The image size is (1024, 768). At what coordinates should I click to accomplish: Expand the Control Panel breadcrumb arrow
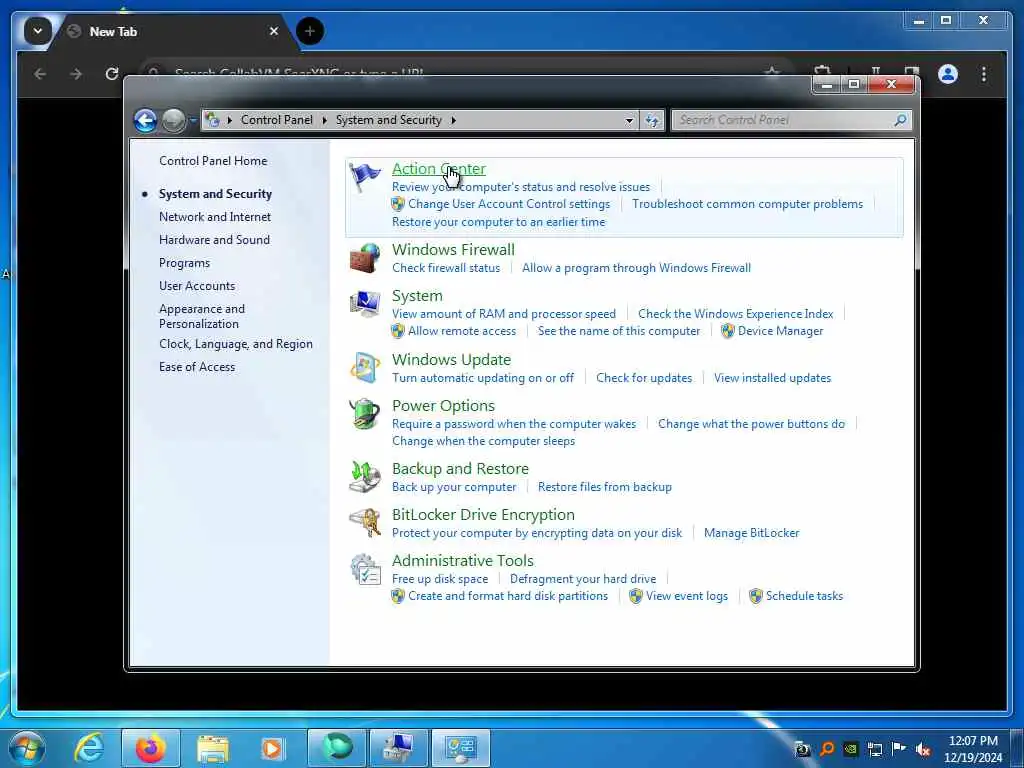click(324, 120)
